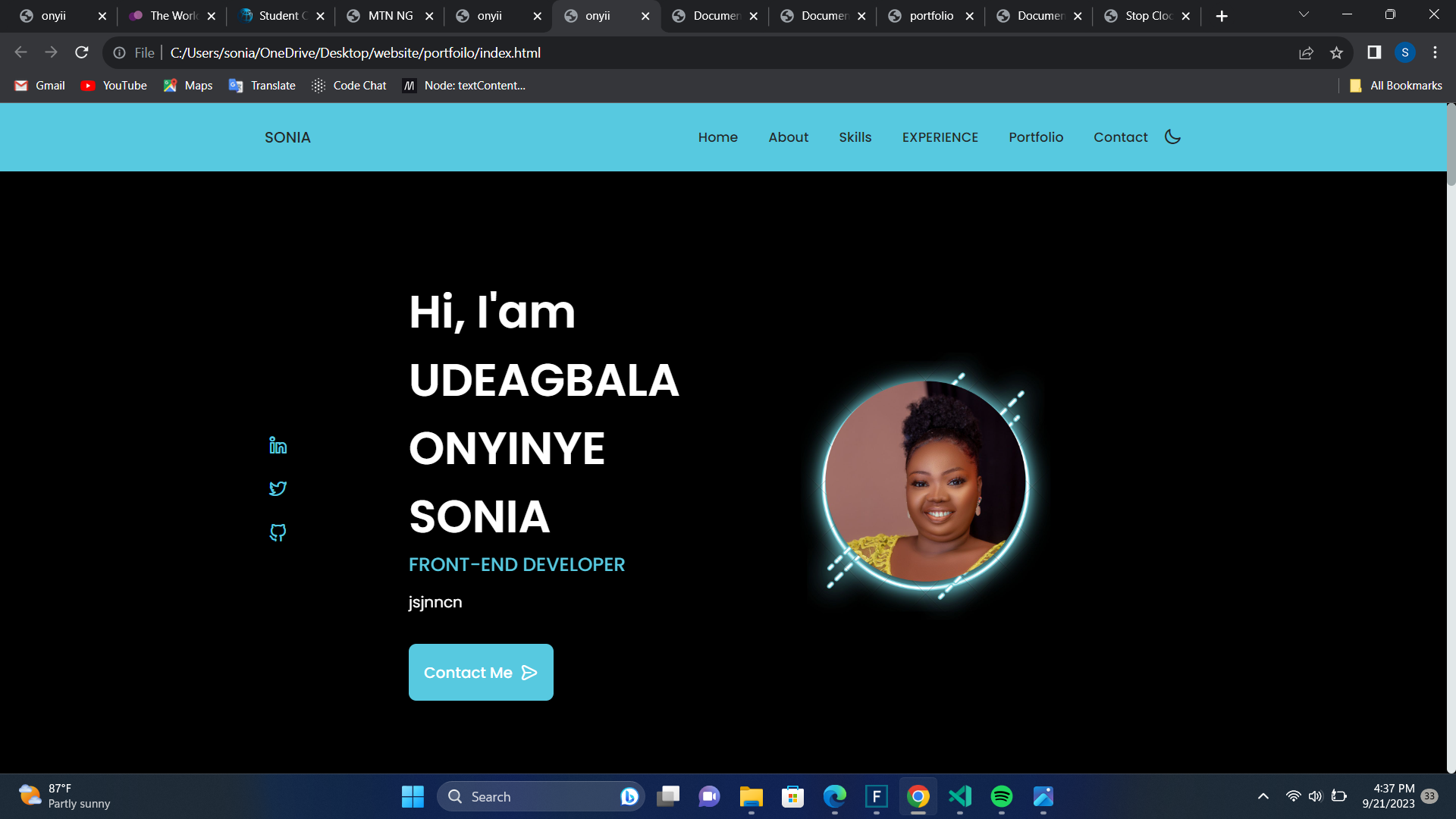Toggle dark mode moon icon
Viewport: 1456px width, 819px height.
1172,137
